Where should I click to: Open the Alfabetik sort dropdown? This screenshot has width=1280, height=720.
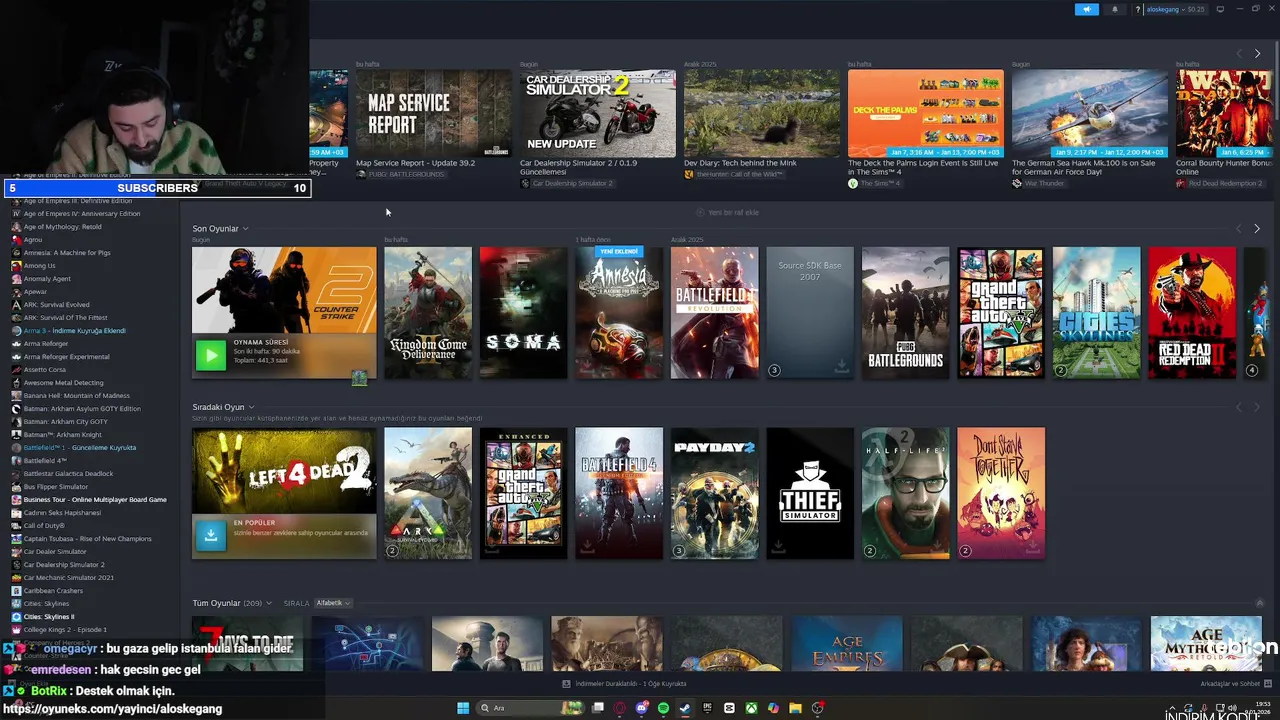point(333,603)
